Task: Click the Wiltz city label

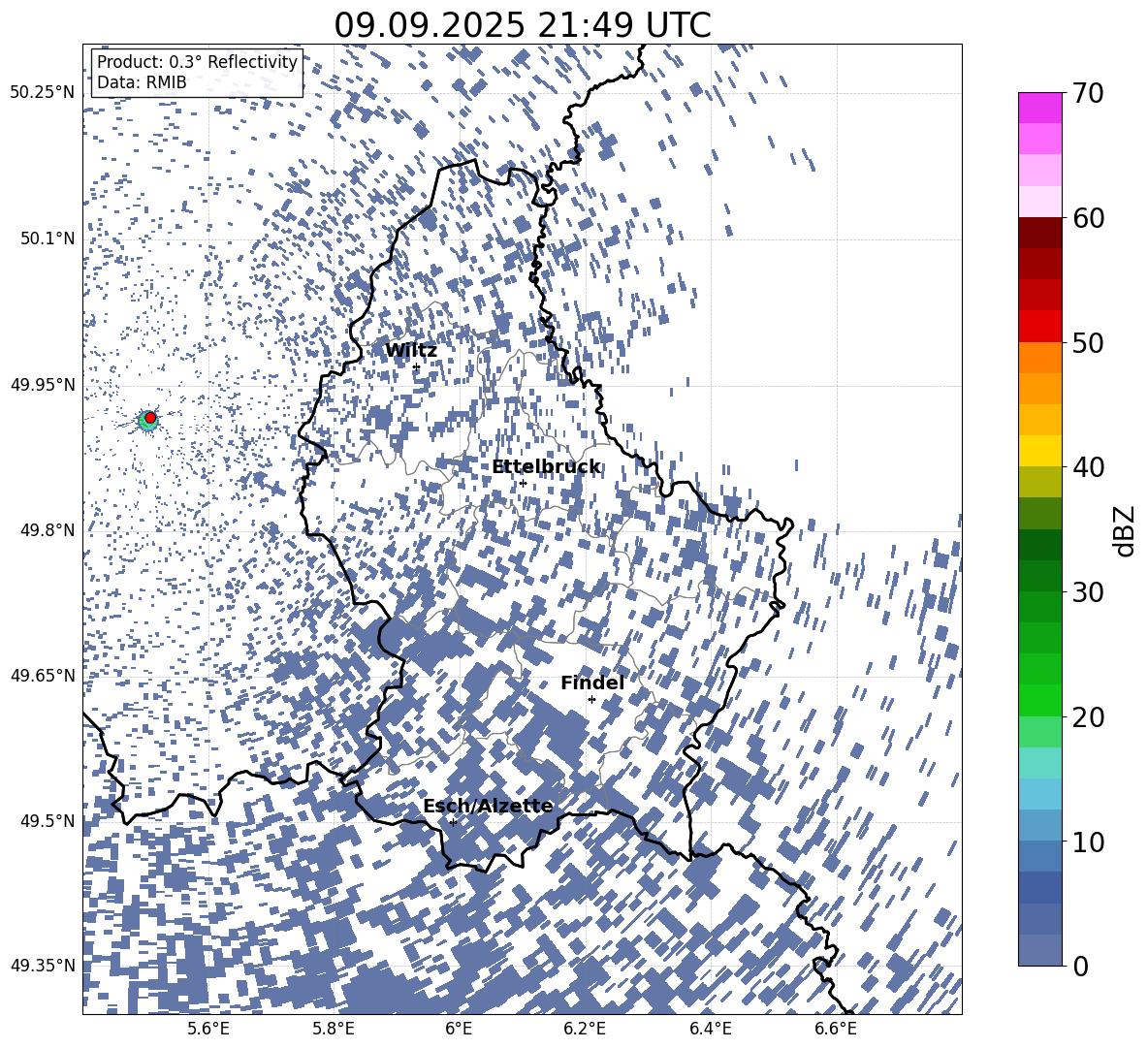Action: [x=411, y=350]
